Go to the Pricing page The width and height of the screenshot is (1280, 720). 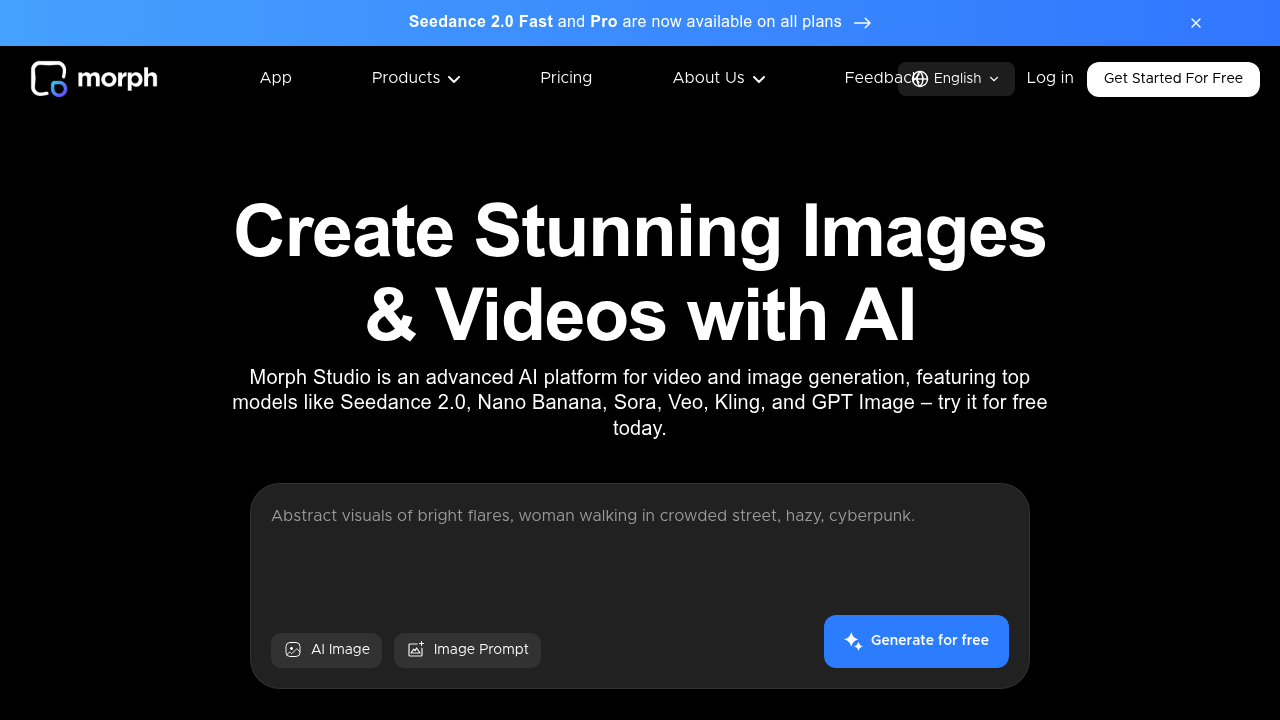566,78
